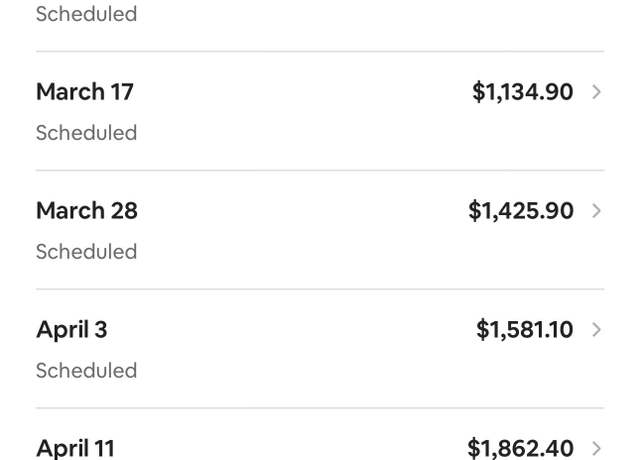Open the April 3 scheduled payout row
This screenshot has height=460, width=640.
[320, 349]
